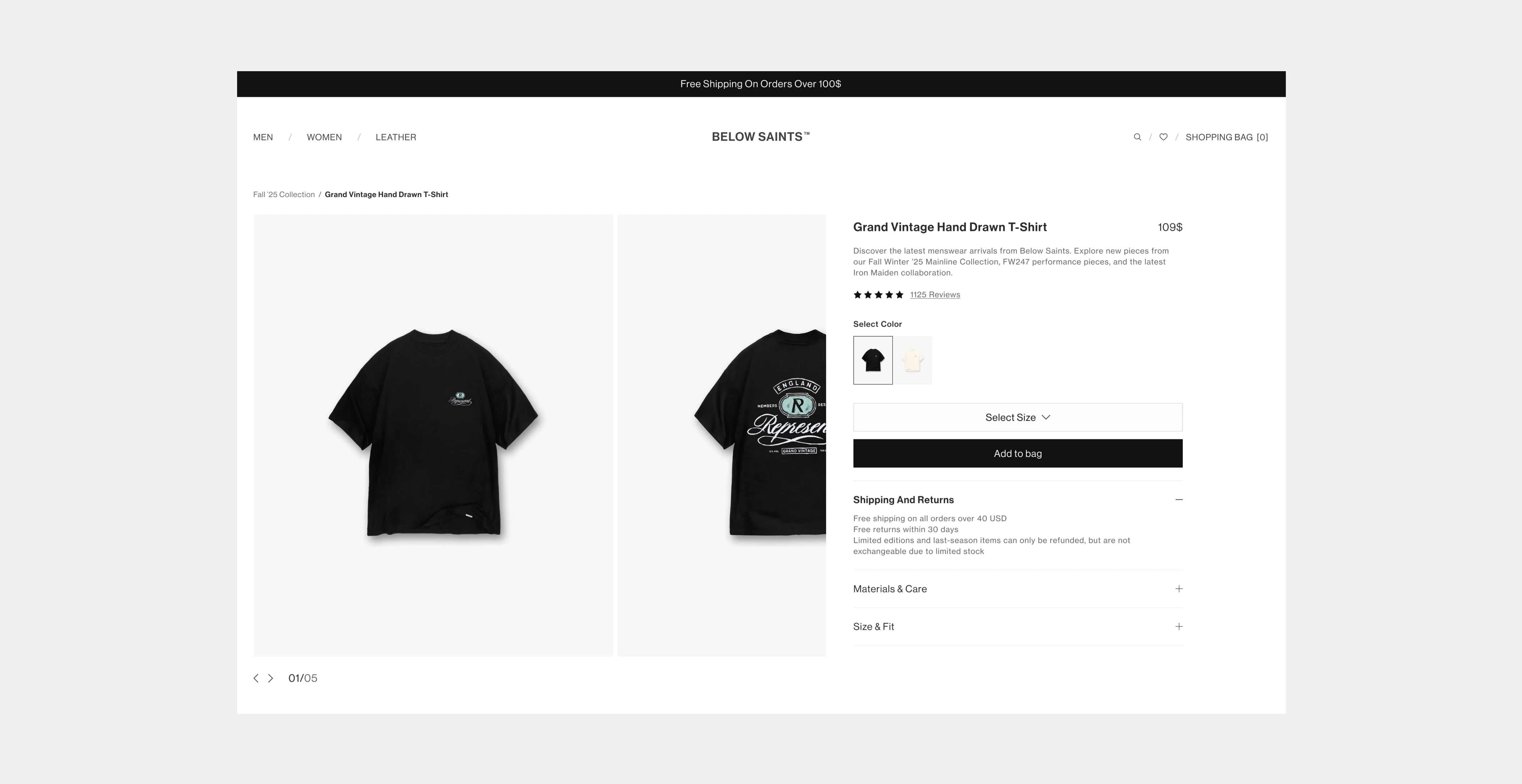This screenshot has width=1522, height=784.
Task: Open the Shopping Bag link
Action: (x=1226, y=137)
